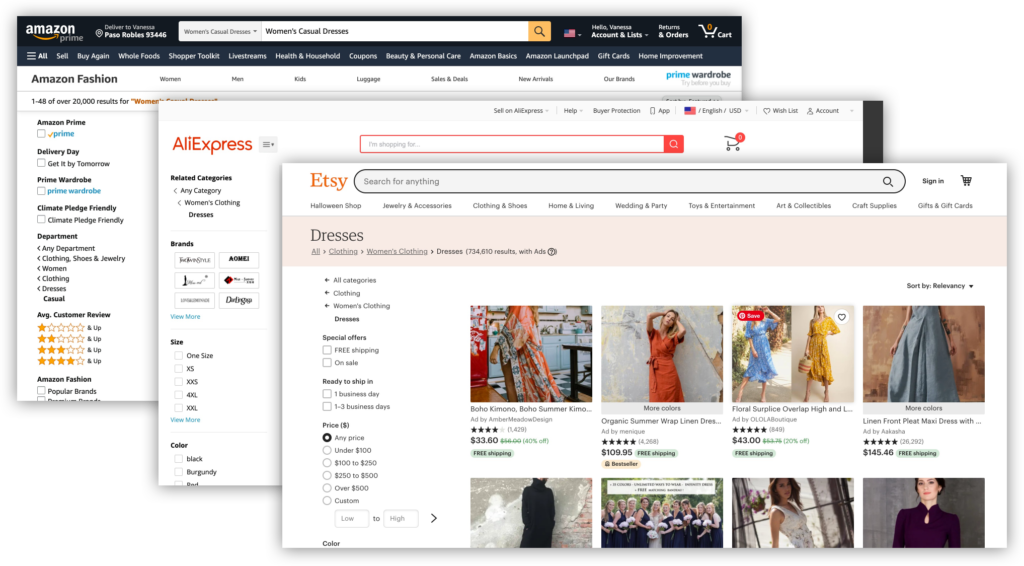Click the Amazon search magnifier button
This screenshot has width=1024, height=566.
[x=539, y=31]
